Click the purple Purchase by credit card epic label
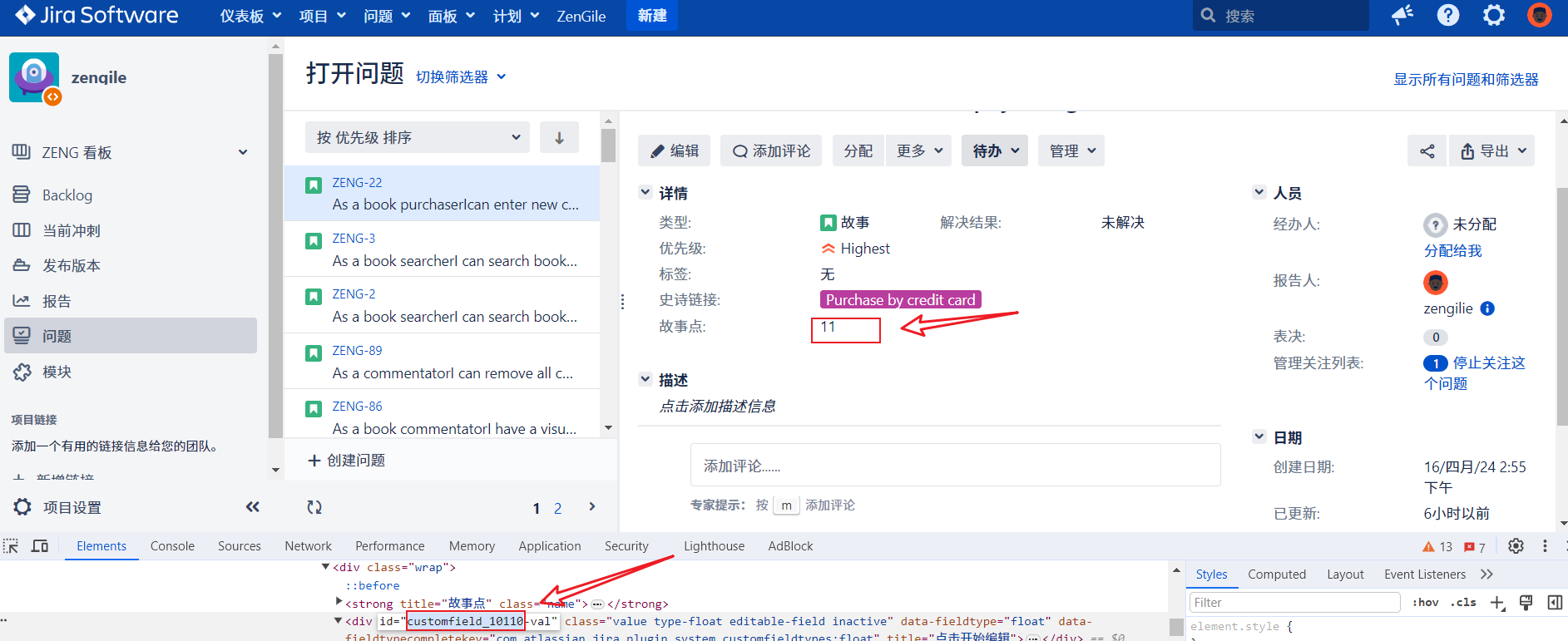1568x641 pixels. point(900,300)
